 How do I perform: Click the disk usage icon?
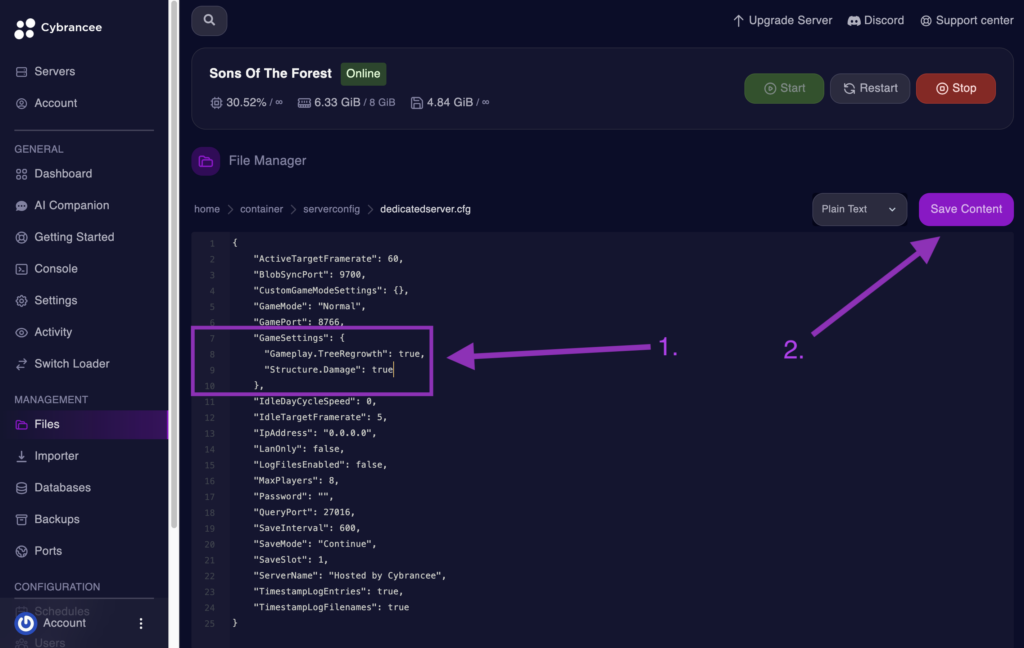(x=417, y=103)
